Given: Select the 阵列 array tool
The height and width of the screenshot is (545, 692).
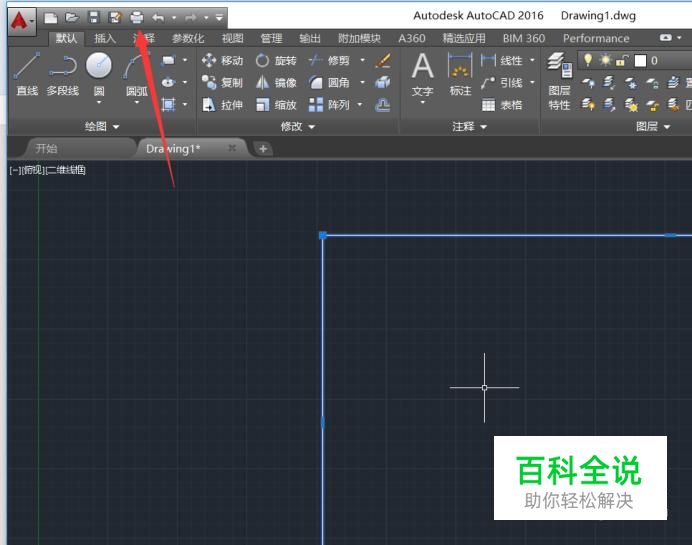Looking at the screenshot, I should click(x=329, y=105).
